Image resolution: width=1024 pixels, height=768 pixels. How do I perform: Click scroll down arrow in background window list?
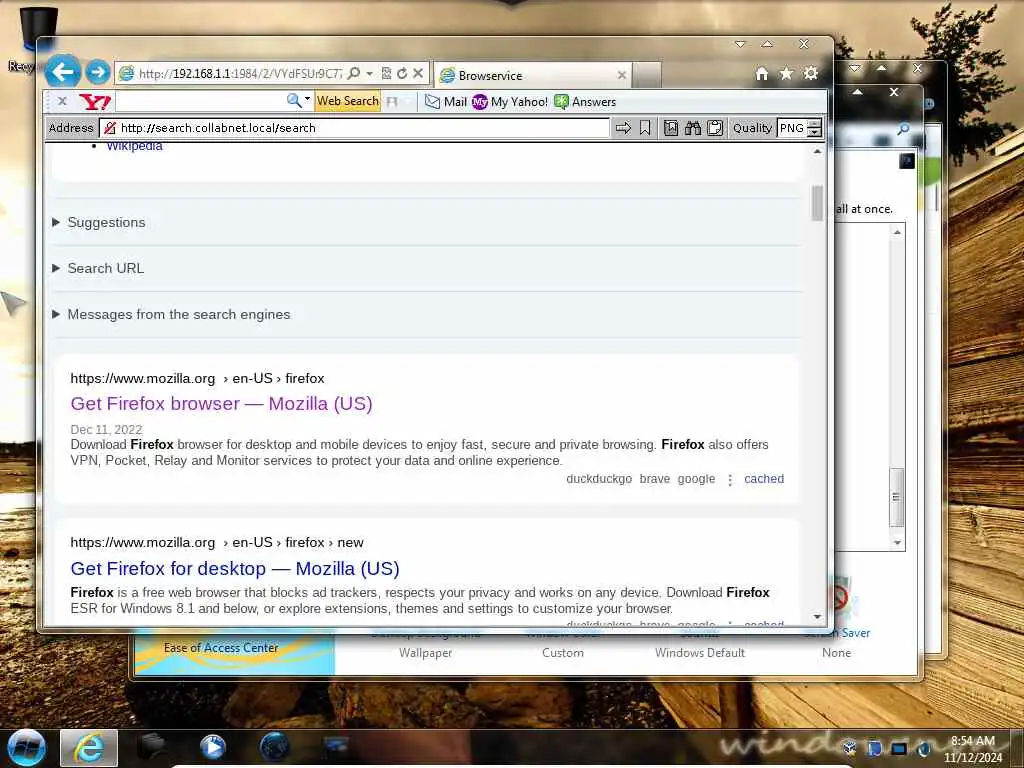point(897,543)
